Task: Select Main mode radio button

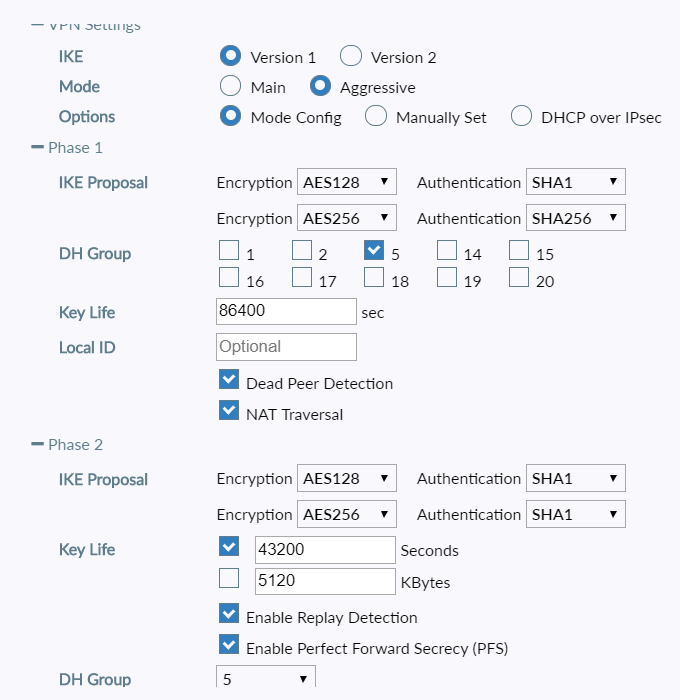Action: 230,86
